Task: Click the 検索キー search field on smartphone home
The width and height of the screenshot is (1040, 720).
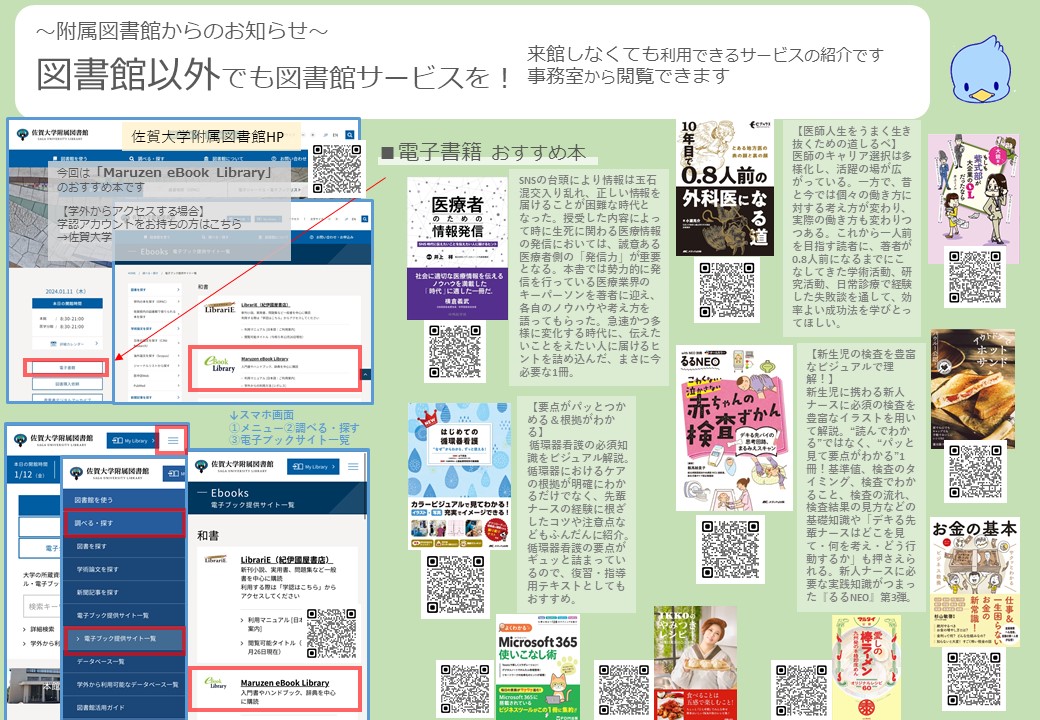Action: point(42,607)
